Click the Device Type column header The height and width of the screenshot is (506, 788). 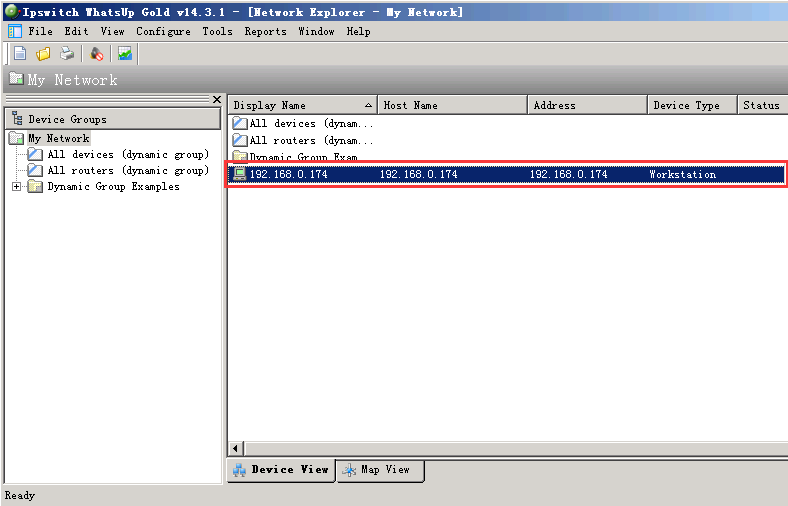686,105
